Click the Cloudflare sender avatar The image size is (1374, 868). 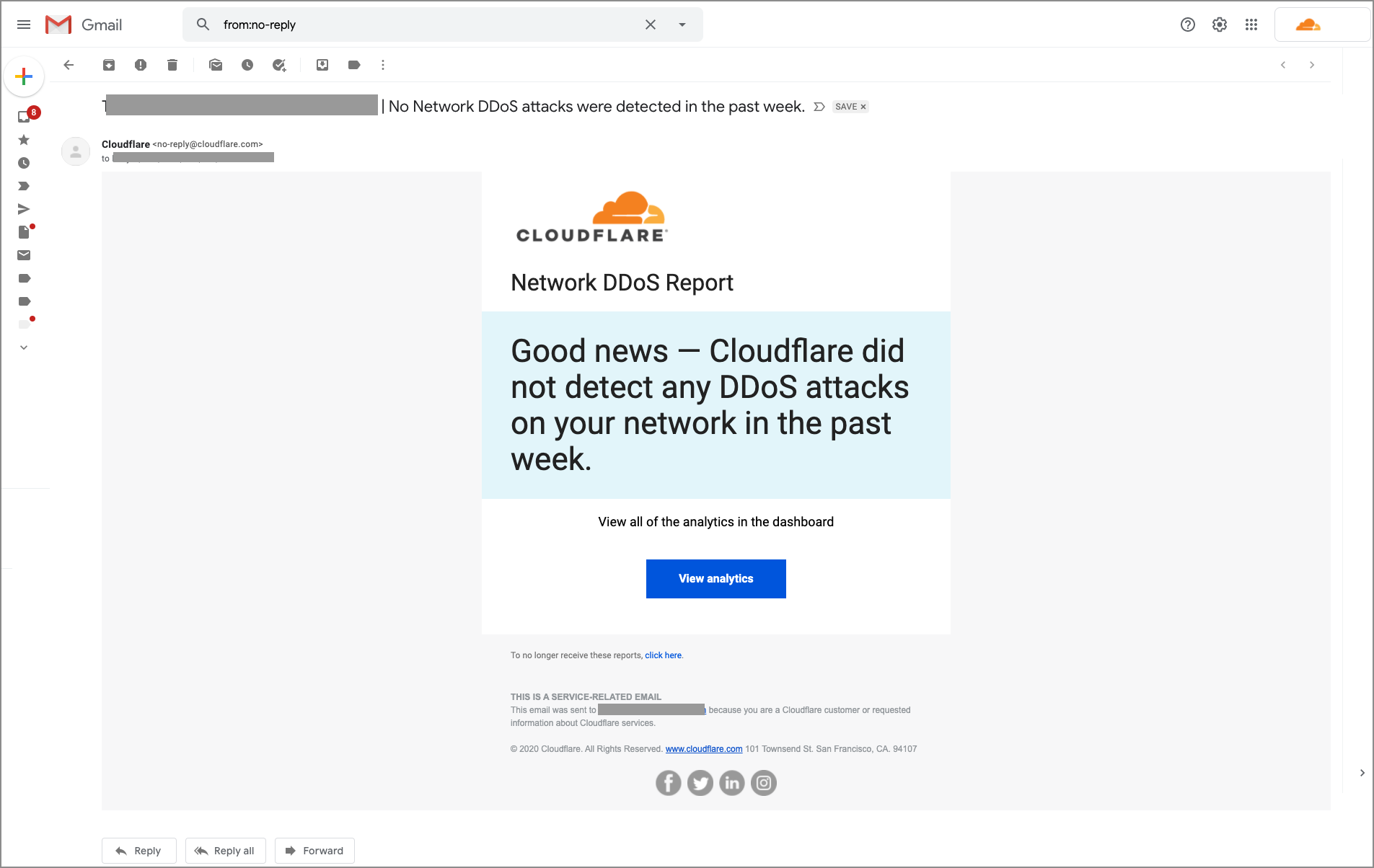[76, 151]
